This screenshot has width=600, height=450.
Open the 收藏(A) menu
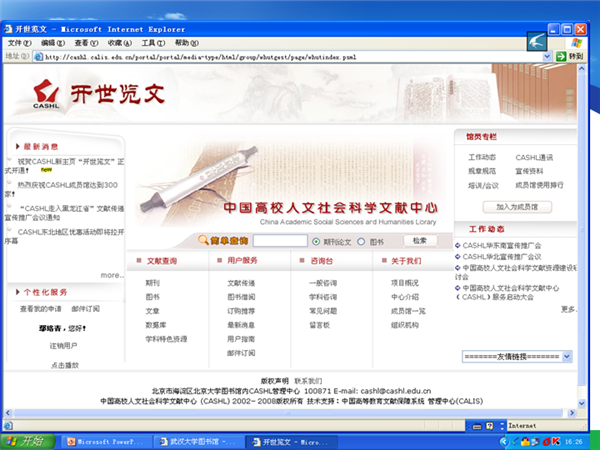(x=120, y=43)
